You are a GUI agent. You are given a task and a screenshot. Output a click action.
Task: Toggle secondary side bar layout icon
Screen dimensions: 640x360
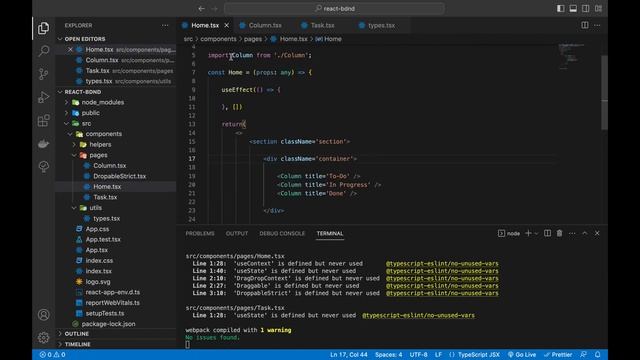point(586,8)
